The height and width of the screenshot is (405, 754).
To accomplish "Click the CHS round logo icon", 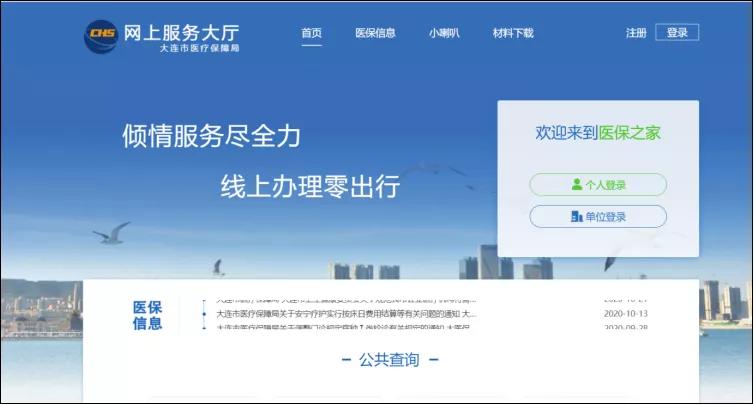I will [101, 37].
